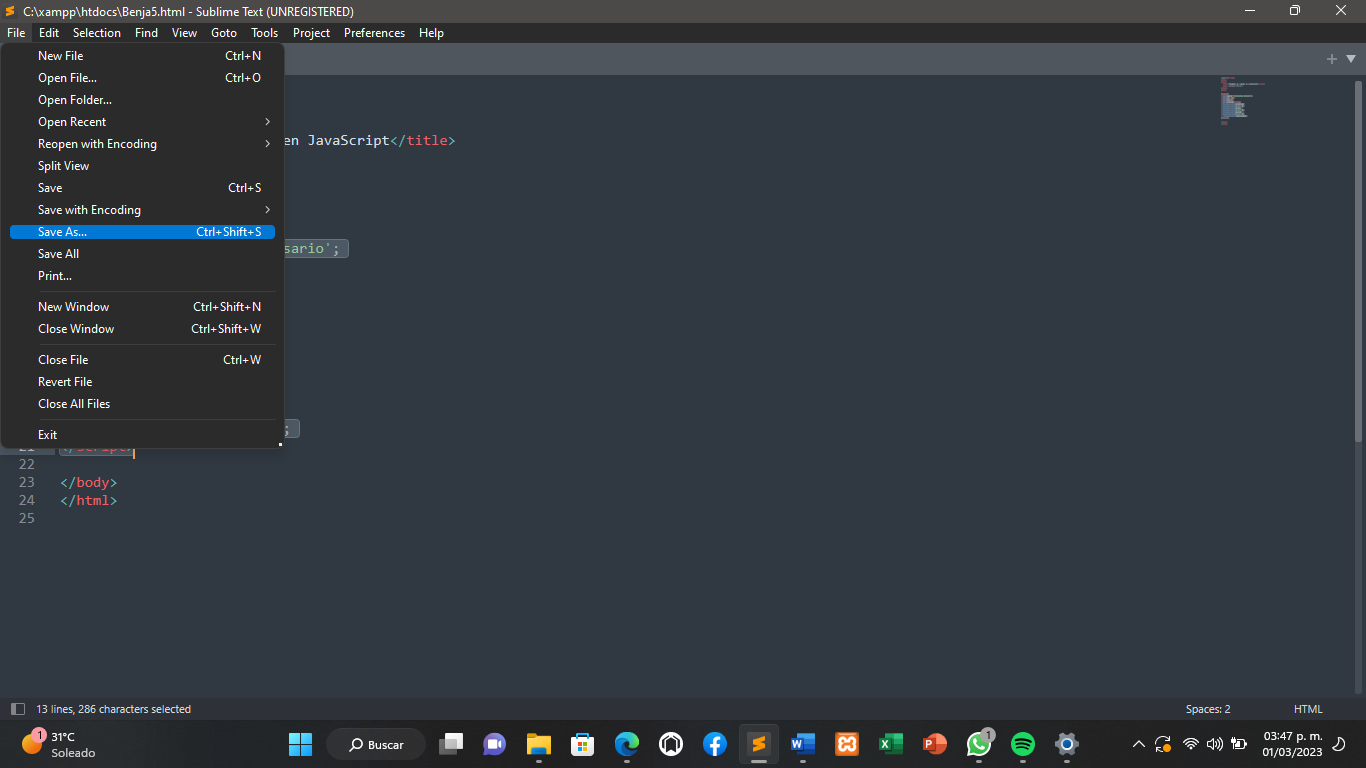
Task: Open the Facebook taskbar icon
Action: click(x=714, y=744)
